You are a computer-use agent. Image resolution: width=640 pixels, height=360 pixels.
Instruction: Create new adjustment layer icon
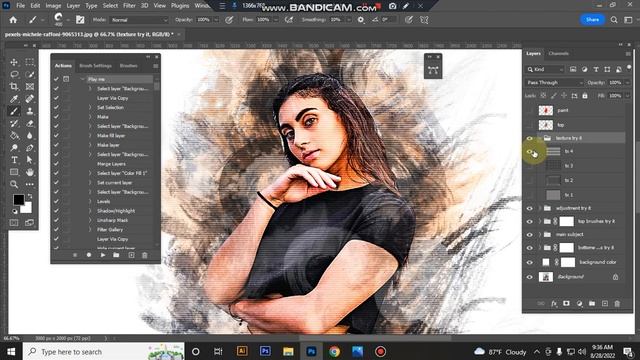coord(579,304)
